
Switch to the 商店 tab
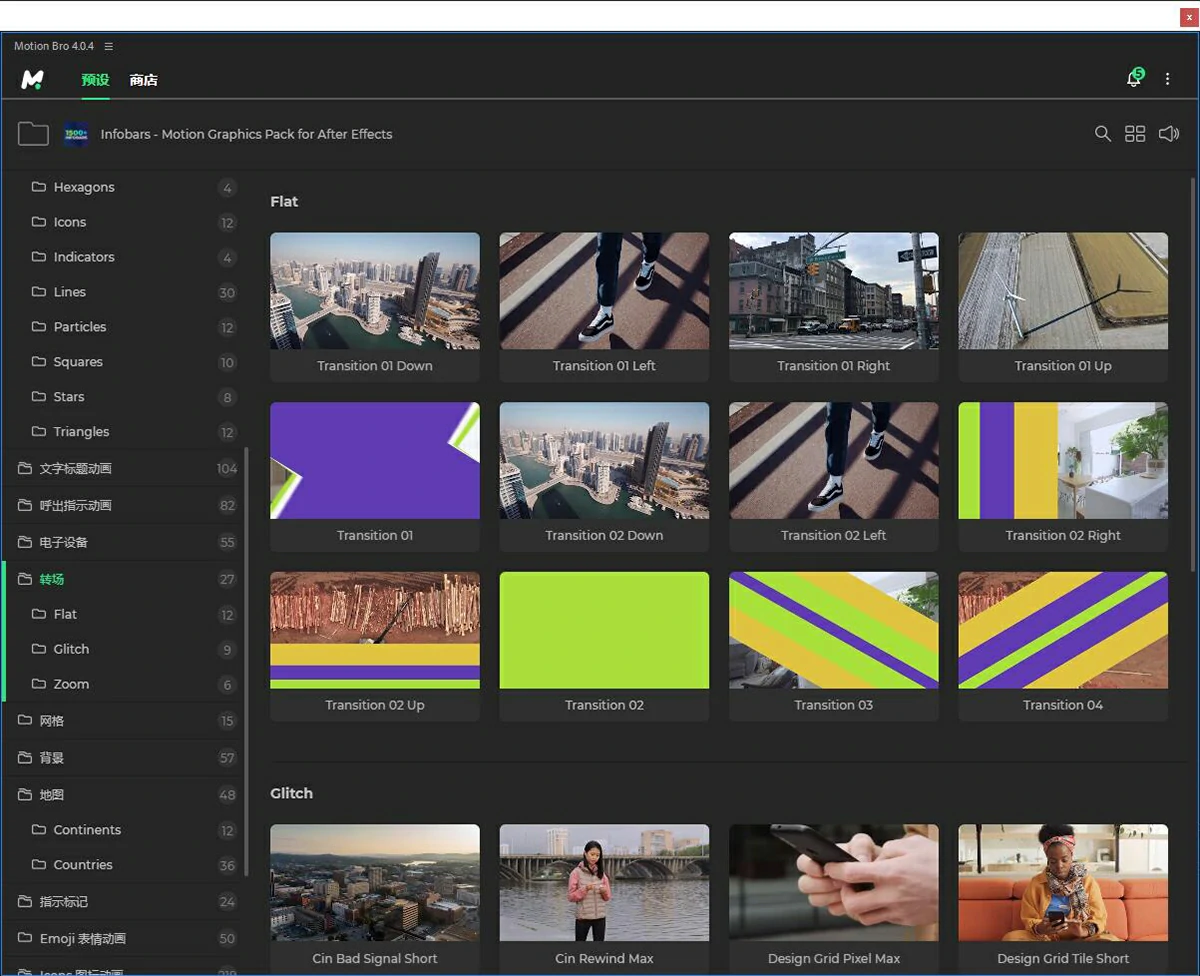click(143, 80)
